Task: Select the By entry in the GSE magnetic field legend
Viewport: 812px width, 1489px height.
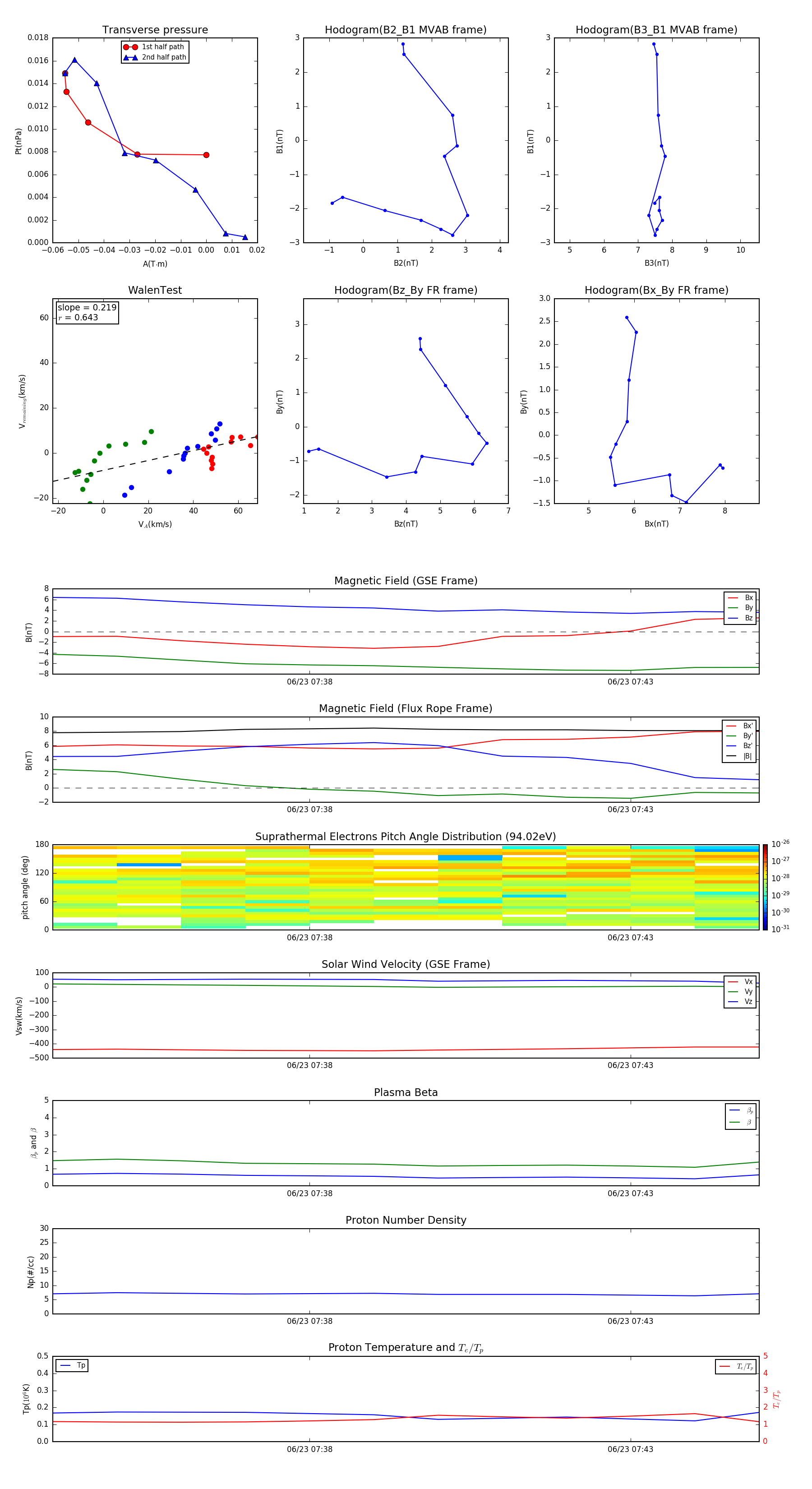Action: (x=740, y=607)
